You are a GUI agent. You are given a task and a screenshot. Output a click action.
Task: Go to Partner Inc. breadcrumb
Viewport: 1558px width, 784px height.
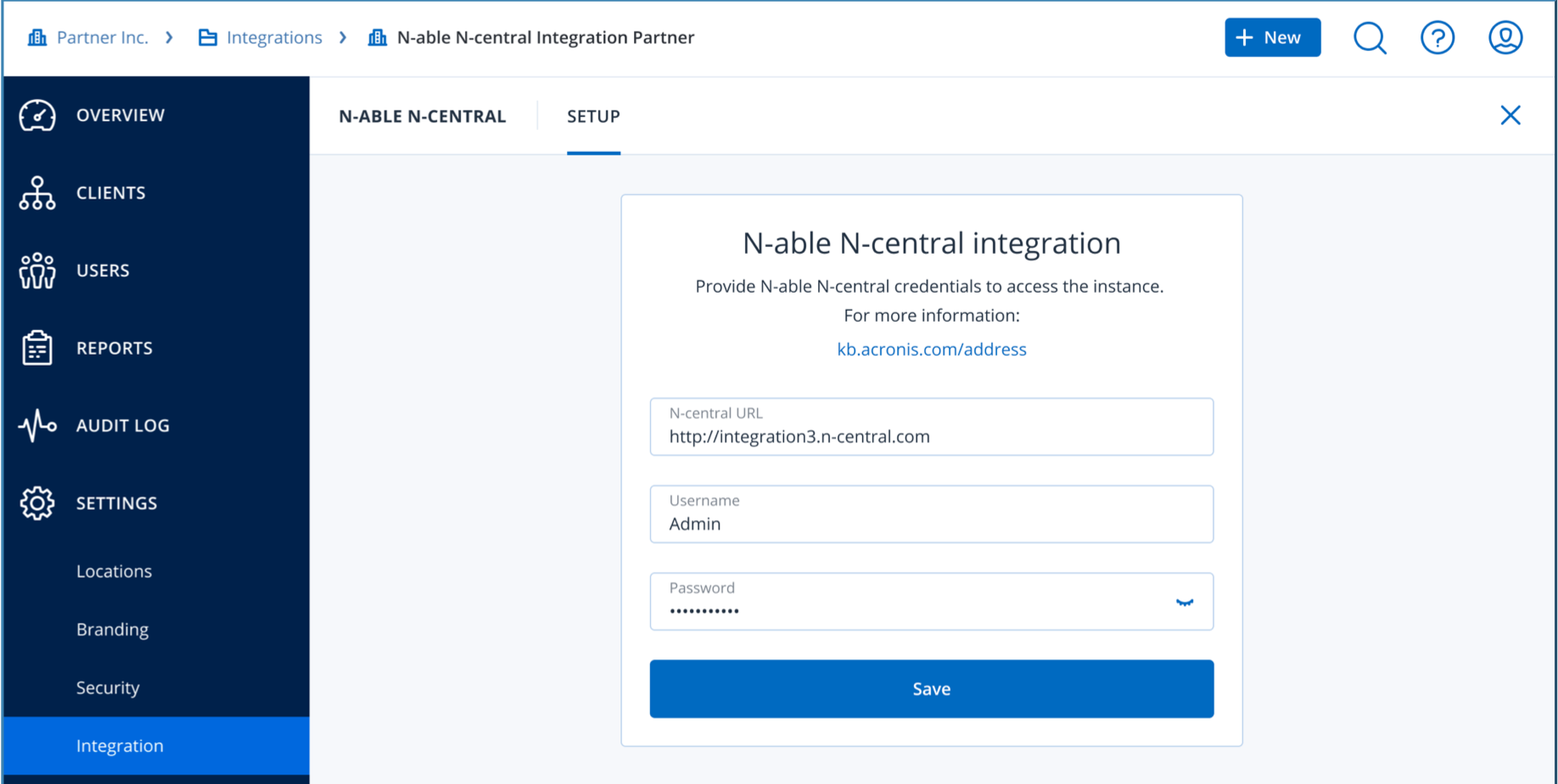click(101, 38)
